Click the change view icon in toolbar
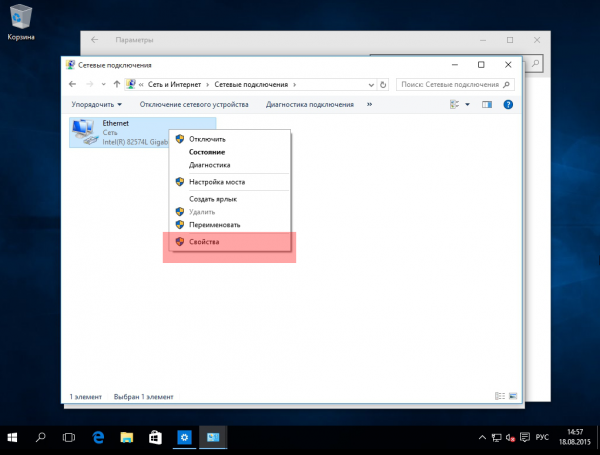This screenshot has width=600, height=455. click(x=454, y=104)
